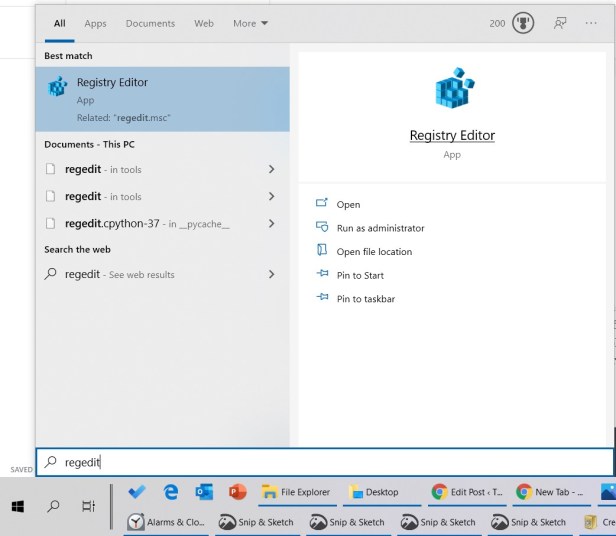Image resolution: width=616 pixels, height=536 pixels.
Task: Expand the regedit web results arrow
Action: [271, 274]
